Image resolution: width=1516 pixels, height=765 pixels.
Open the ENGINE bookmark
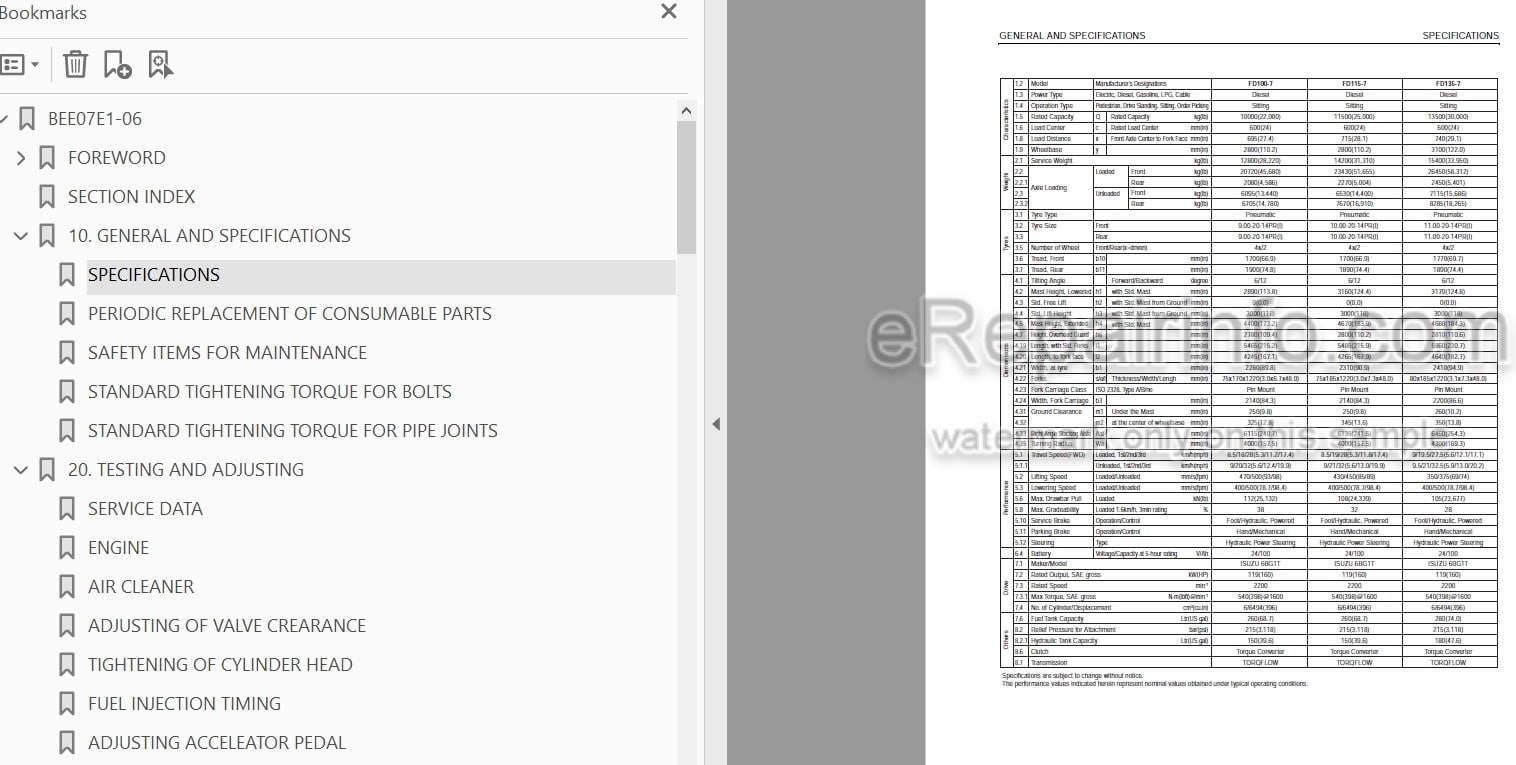[x=118, y=548]
